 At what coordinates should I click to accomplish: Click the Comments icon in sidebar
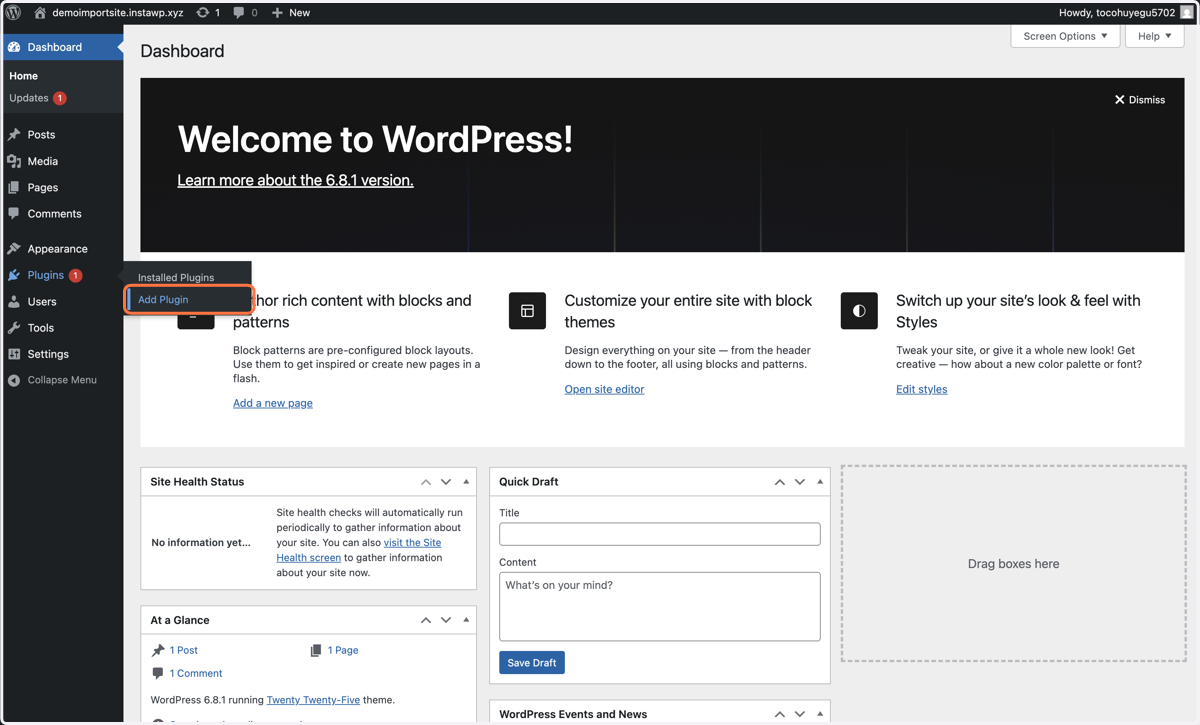[x=14, y=214]
